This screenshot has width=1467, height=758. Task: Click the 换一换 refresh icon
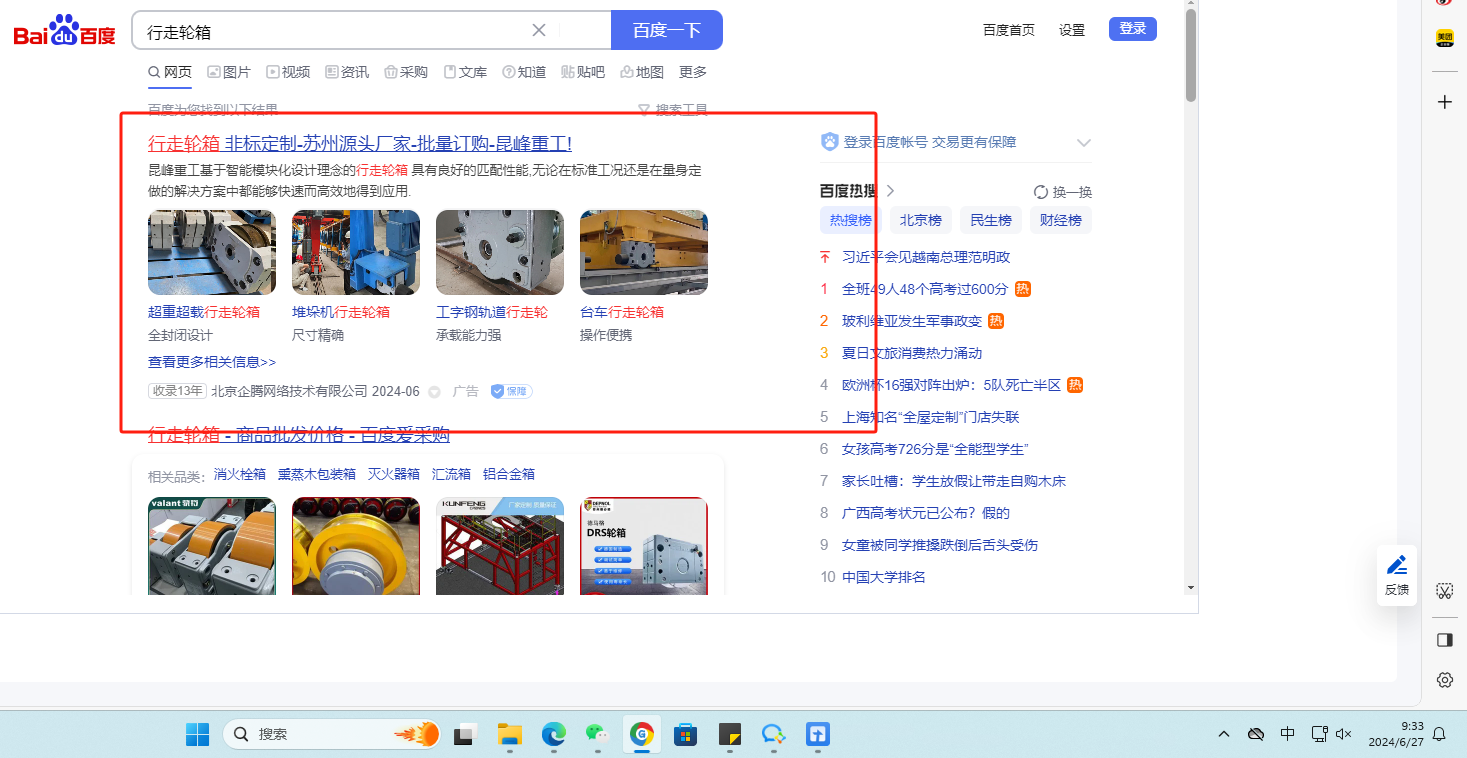[1041, 192]
